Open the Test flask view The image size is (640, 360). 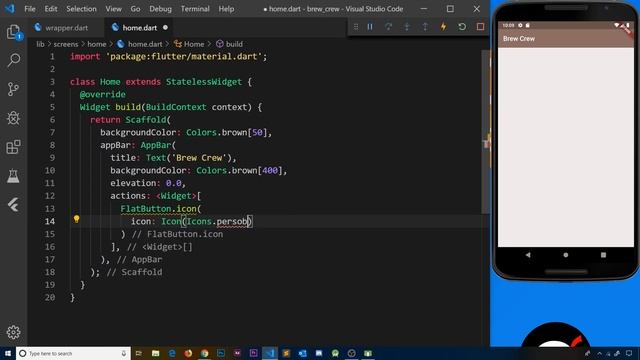(x=13, y=176)
